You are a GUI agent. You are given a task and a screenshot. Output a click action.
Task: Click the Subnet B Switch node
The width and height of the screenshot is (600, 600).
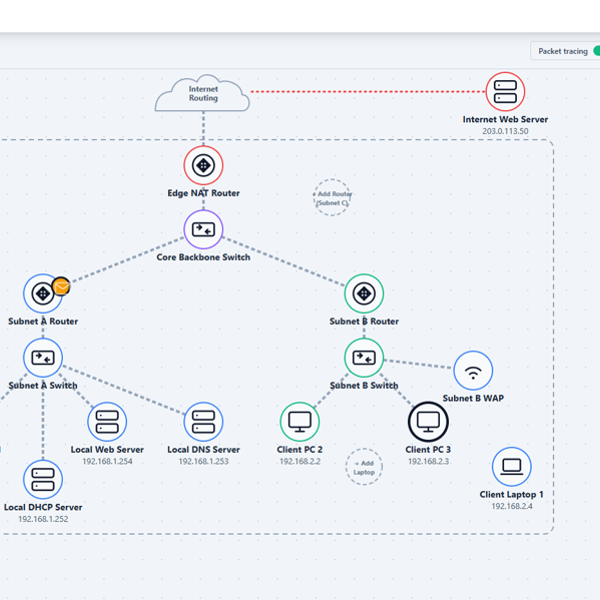[364, 358]
